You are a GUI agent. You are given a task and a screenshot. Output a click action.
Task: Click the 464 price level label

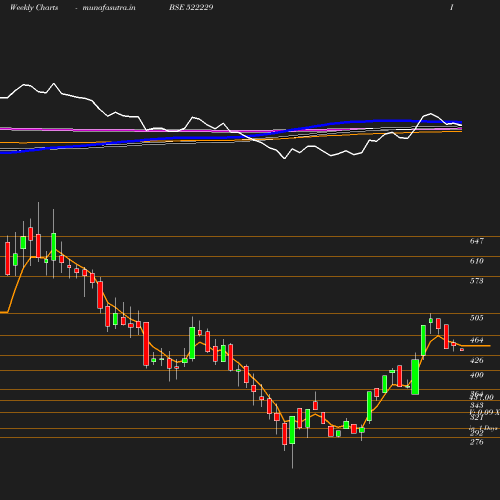[476, 340]
